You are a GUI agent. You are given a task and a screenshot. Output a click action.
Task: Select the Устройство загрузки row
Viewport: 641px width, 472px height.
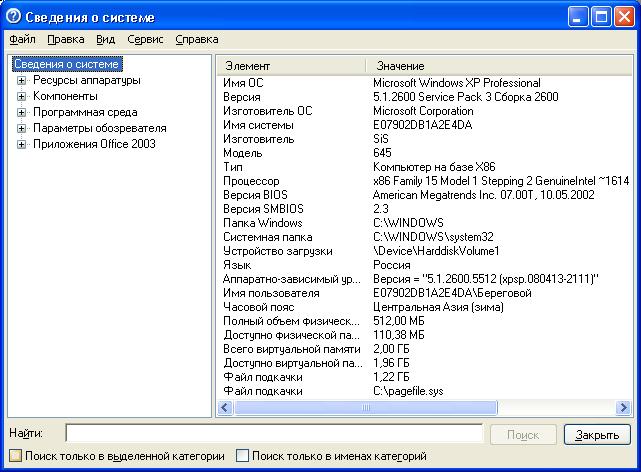[x=424, y=251]
